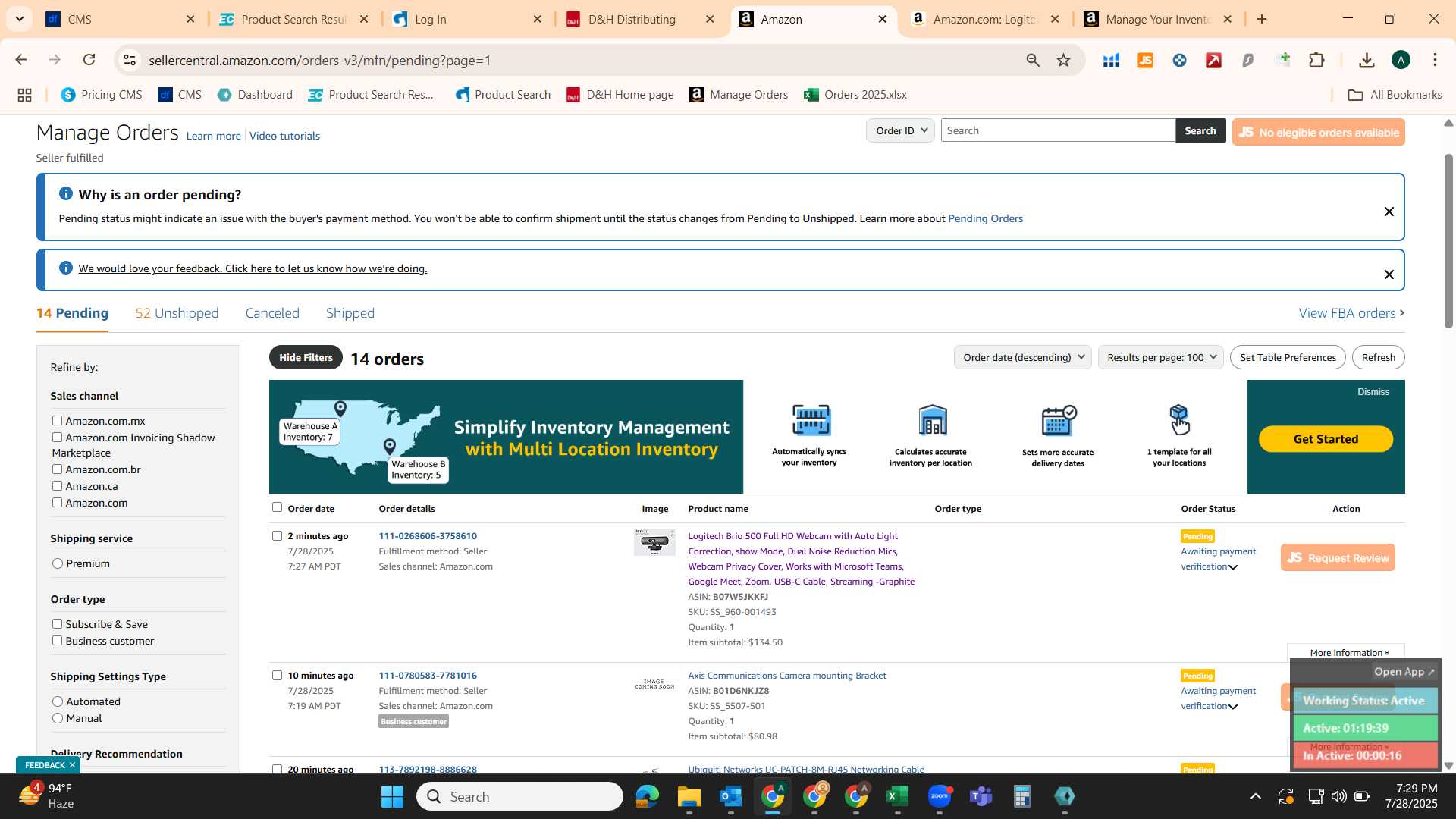
Task: Check the Amazon.com.br checkbox
Action: (57, 469)
